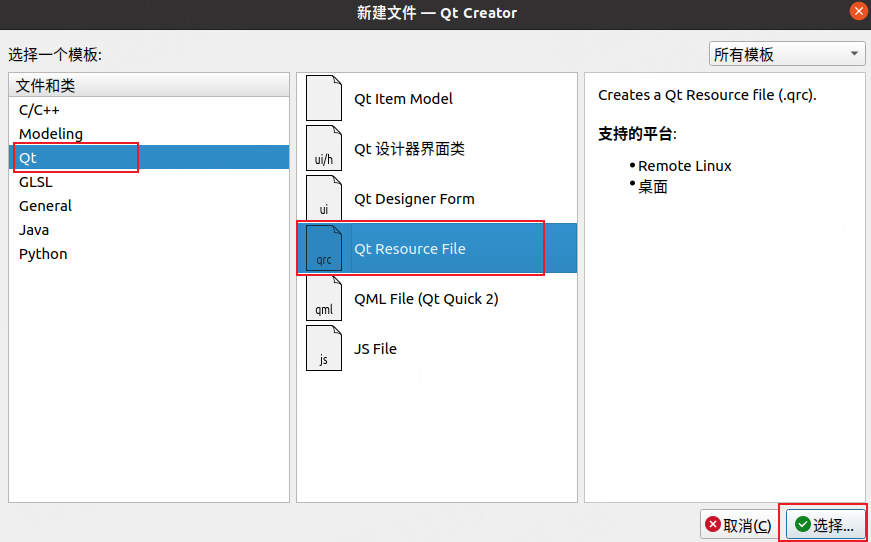This screenshot has height=542, width=871.
Task: Select the General category
Action: pyautogui.click(x=149, y=205)
